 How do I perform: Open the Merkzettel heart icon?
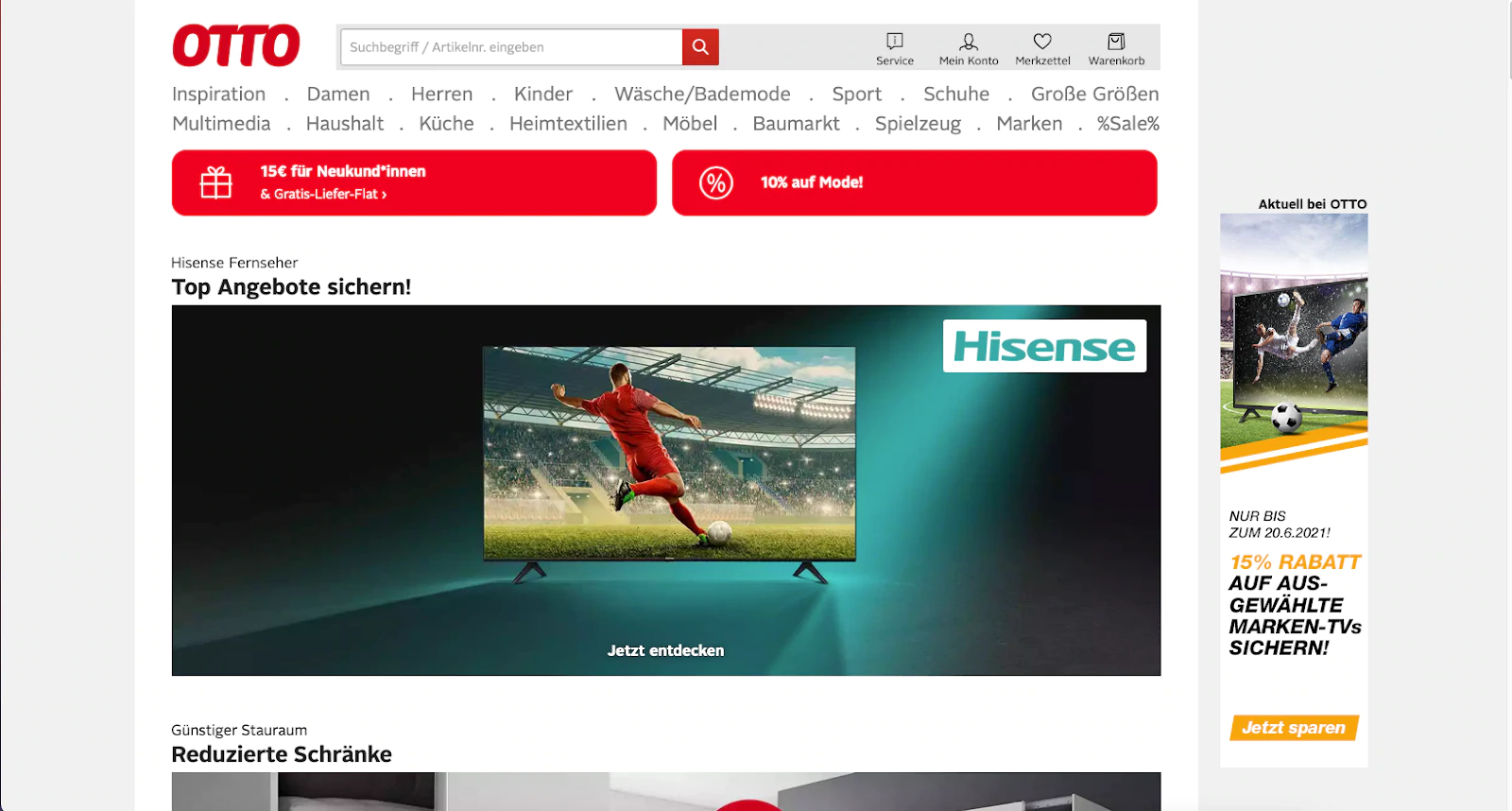click(1042, 48)
